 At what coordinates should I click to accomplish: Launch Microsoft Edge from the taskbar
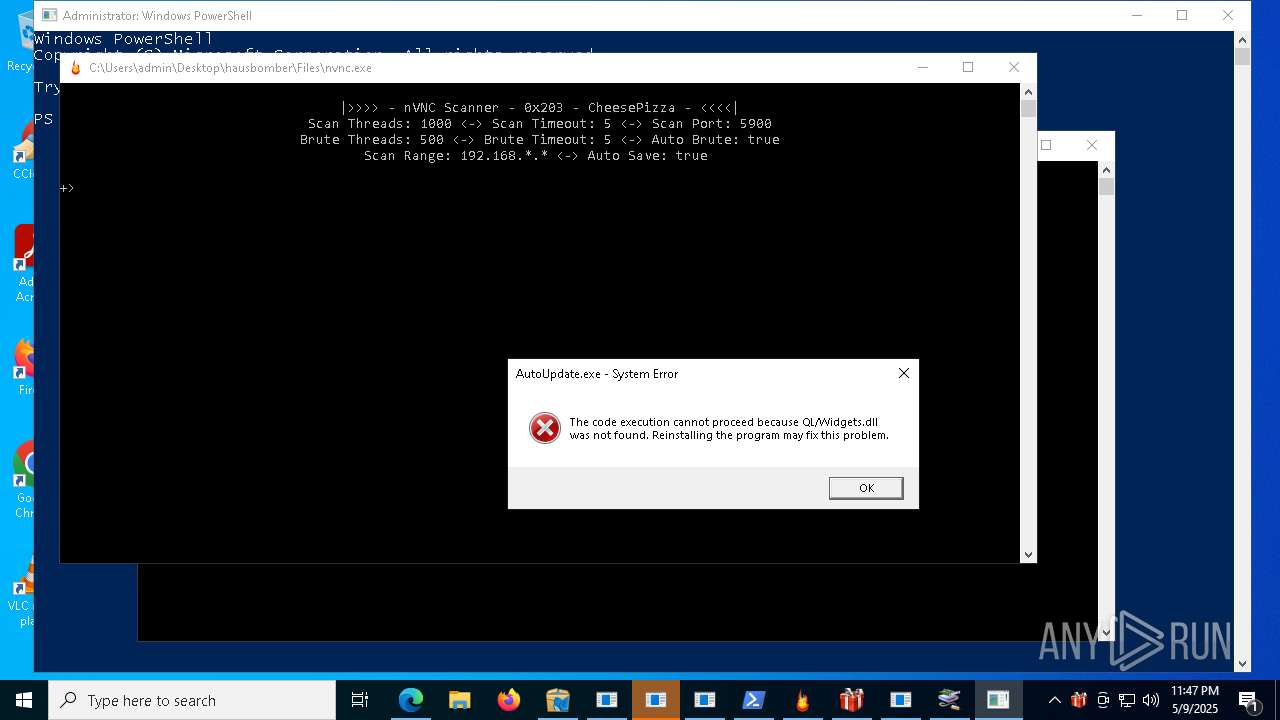pyautogui.click(x=411, y=700)
